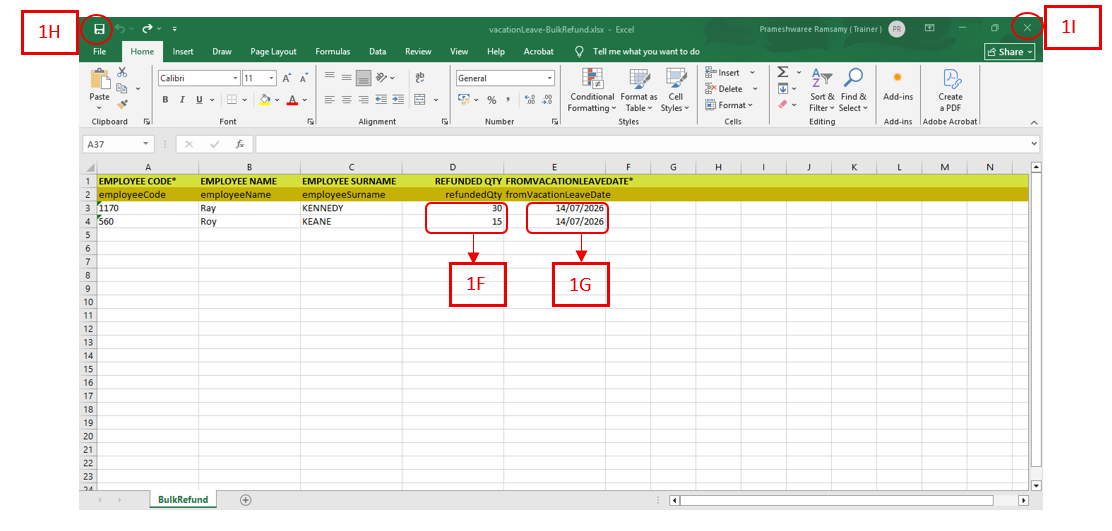Image resolution: width=1112 pixels, height=531 pixels.
Task: Click the Orientation text angle icon
Action: [382, 78]
